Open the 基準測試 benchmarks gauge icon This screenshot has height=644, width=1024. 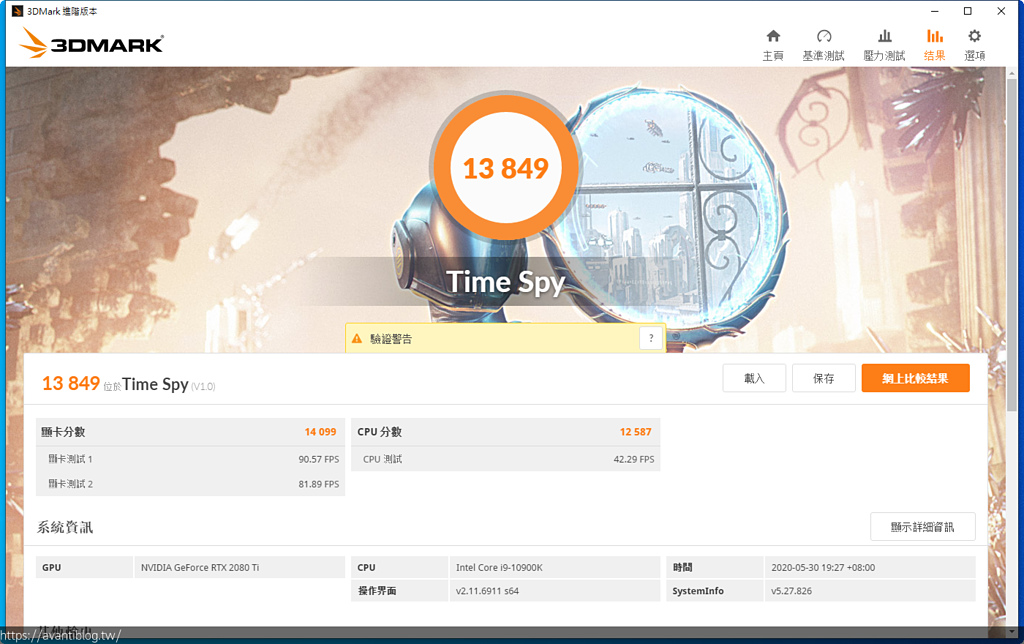(x=824, y=36)
